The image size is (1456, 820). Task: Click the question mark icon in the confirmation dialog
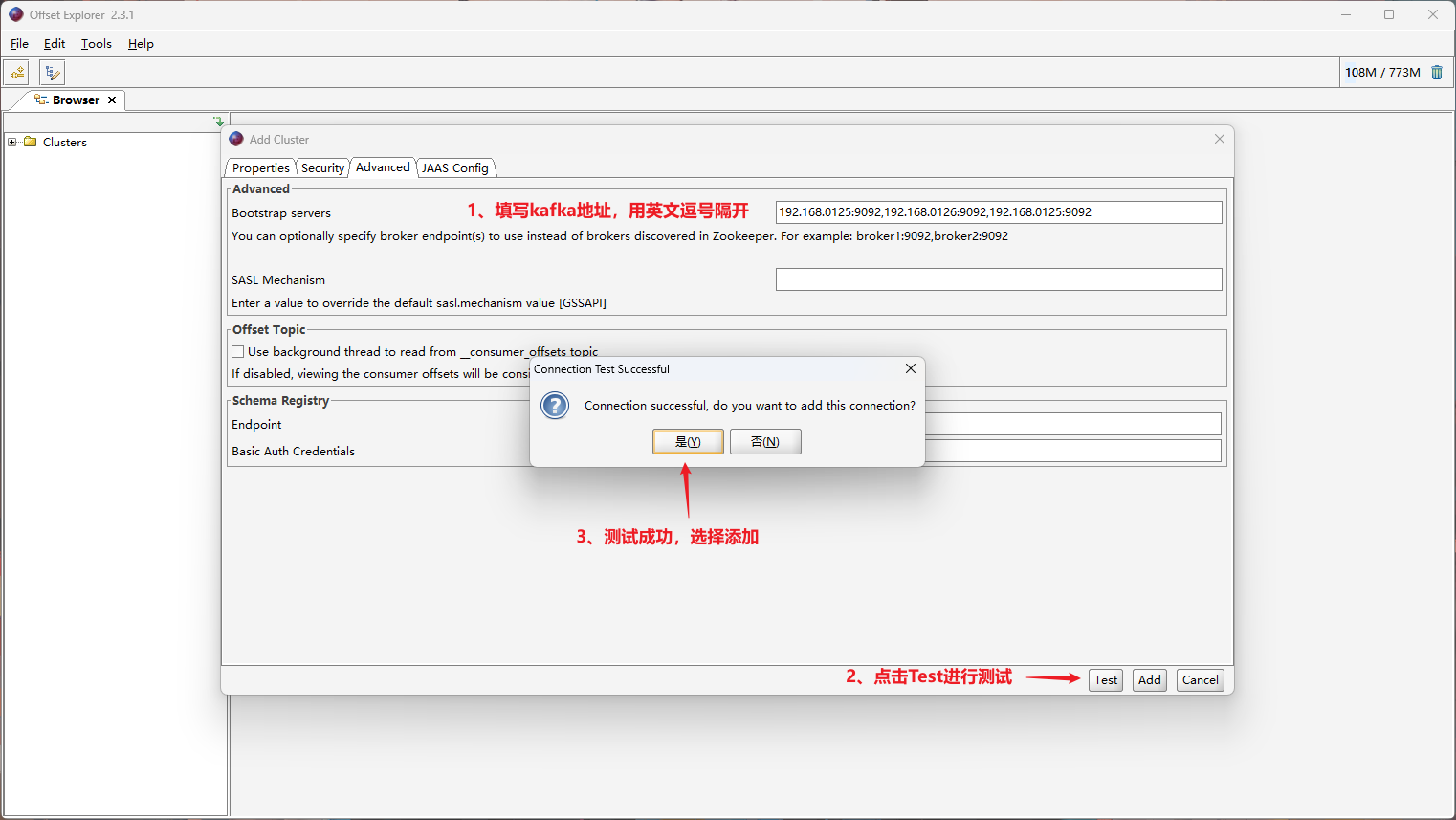point(555,406)
